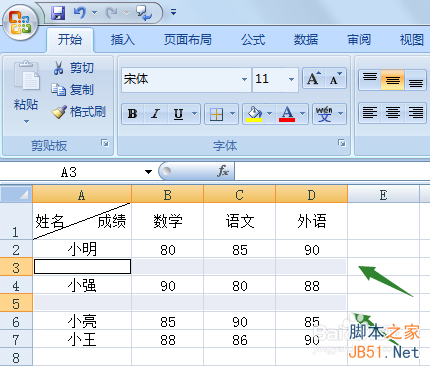The width and height of the screenshot is (430, 366).
Task: Click the cell containing 小明
Action: [82, 249]
